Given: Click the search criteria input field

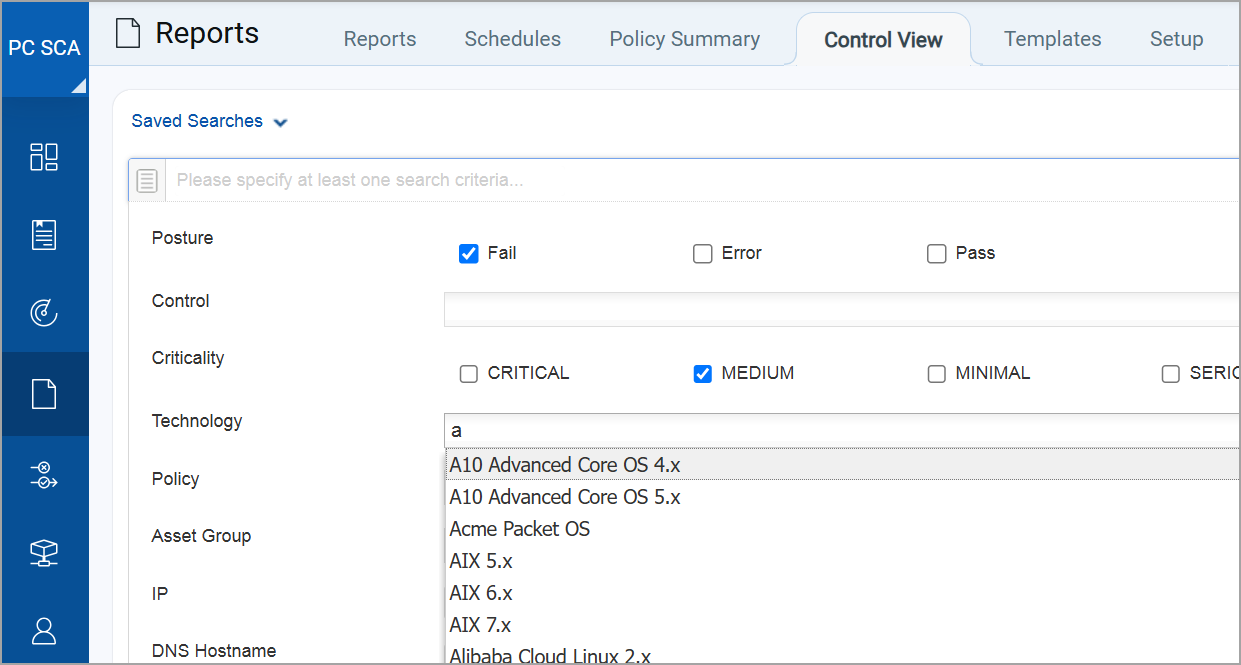Looking at the screenshot, I should (x=702, y=181).
